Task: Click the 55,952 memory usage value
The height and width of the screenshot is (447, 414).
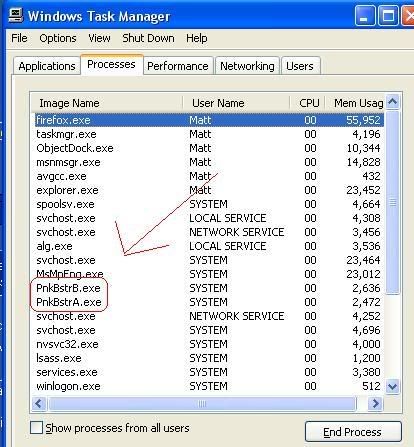Action: [x=363, y=120]
